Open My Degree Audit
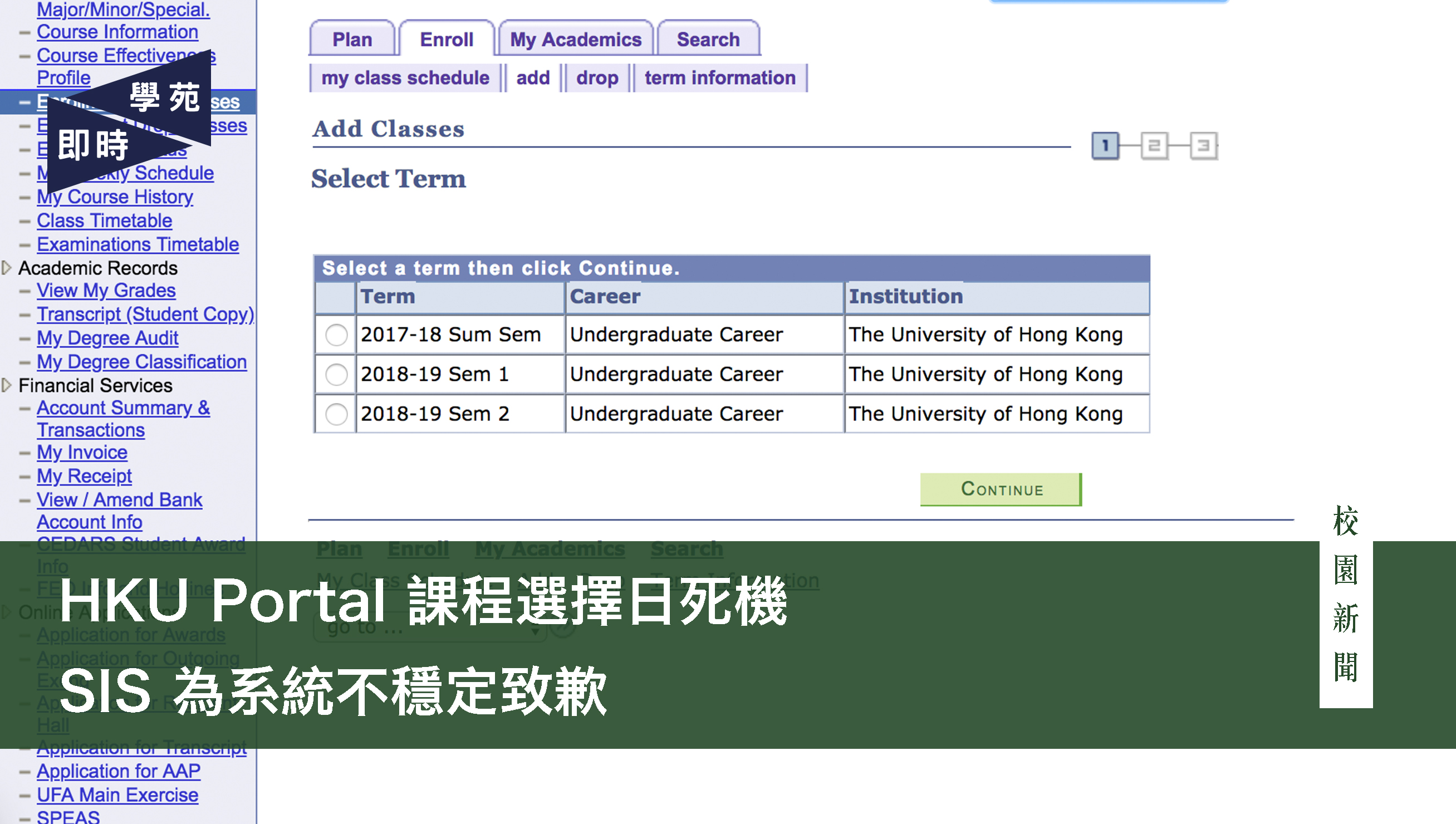Viewport: 1456px width, 824px height. tap(107, 338)
